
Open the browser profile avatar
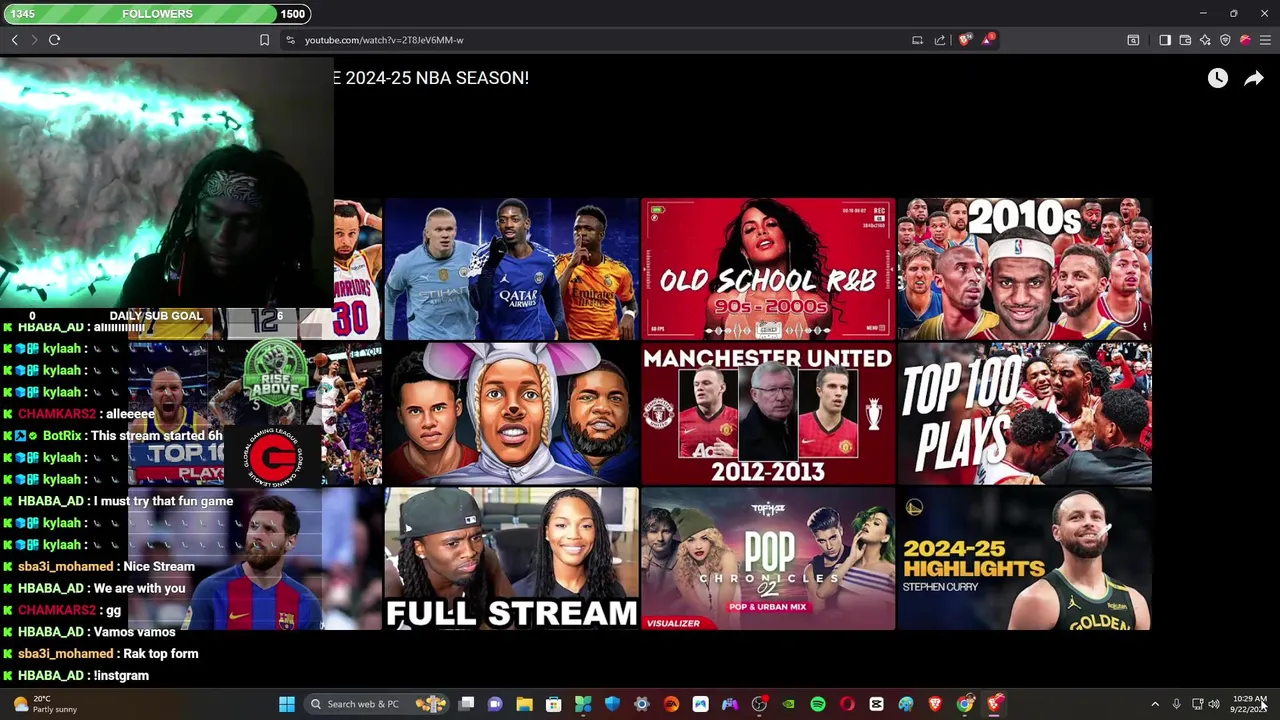coord(1245,40)
